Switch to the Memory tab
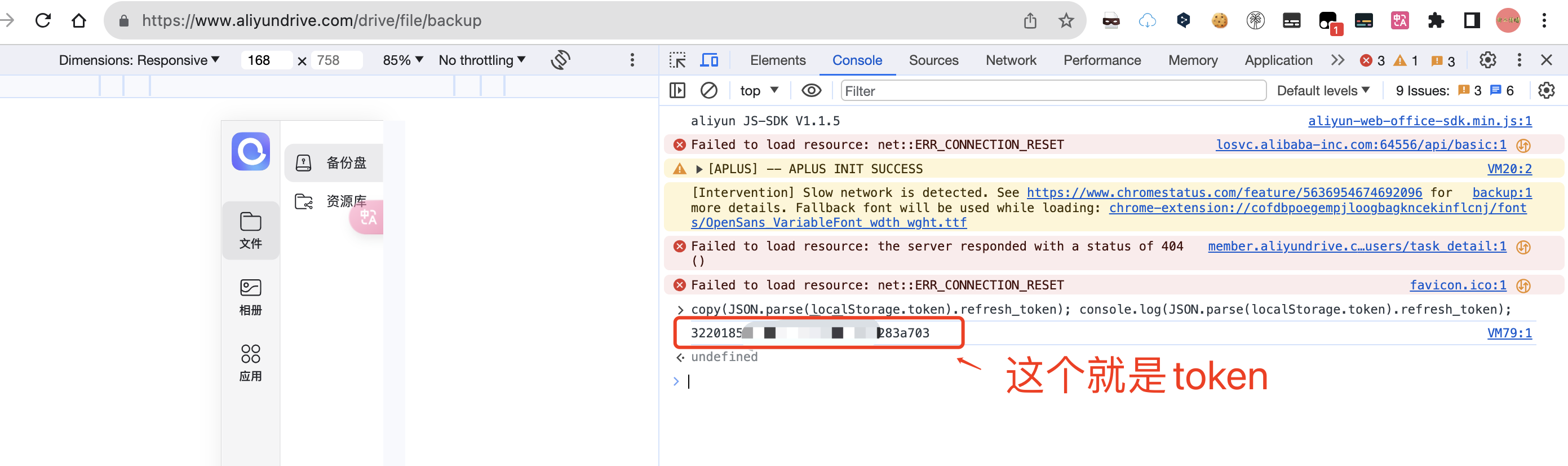Viewport: 1568px width, 466px height. (1193, 60)
